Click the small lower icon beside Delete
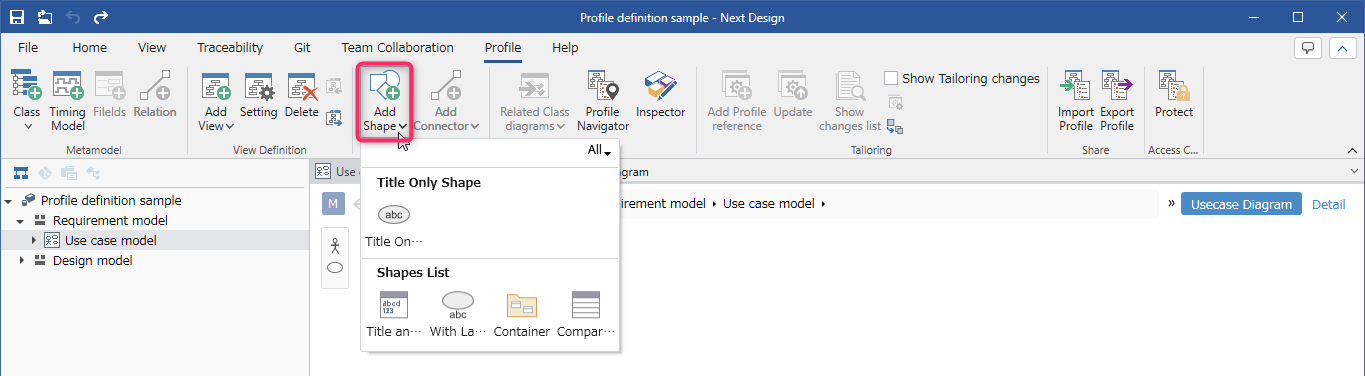 334,118
